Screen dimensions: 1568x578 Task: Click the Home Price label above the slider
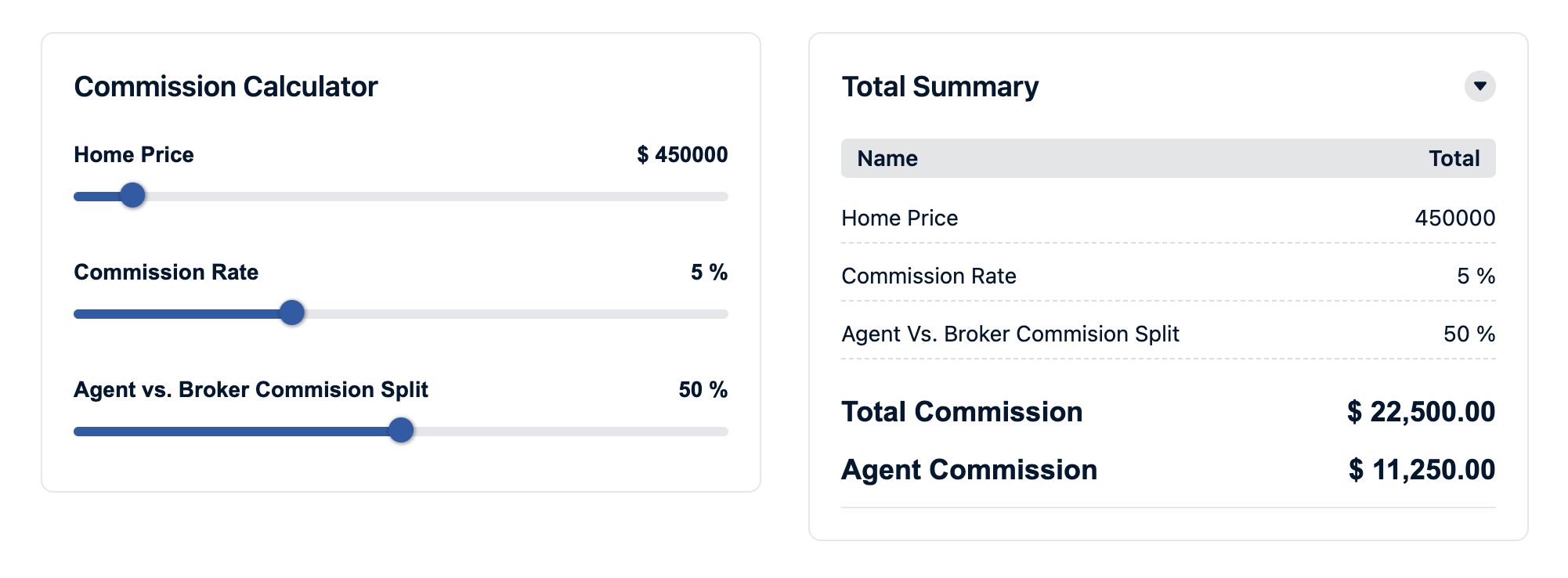(x=134, y=155)
